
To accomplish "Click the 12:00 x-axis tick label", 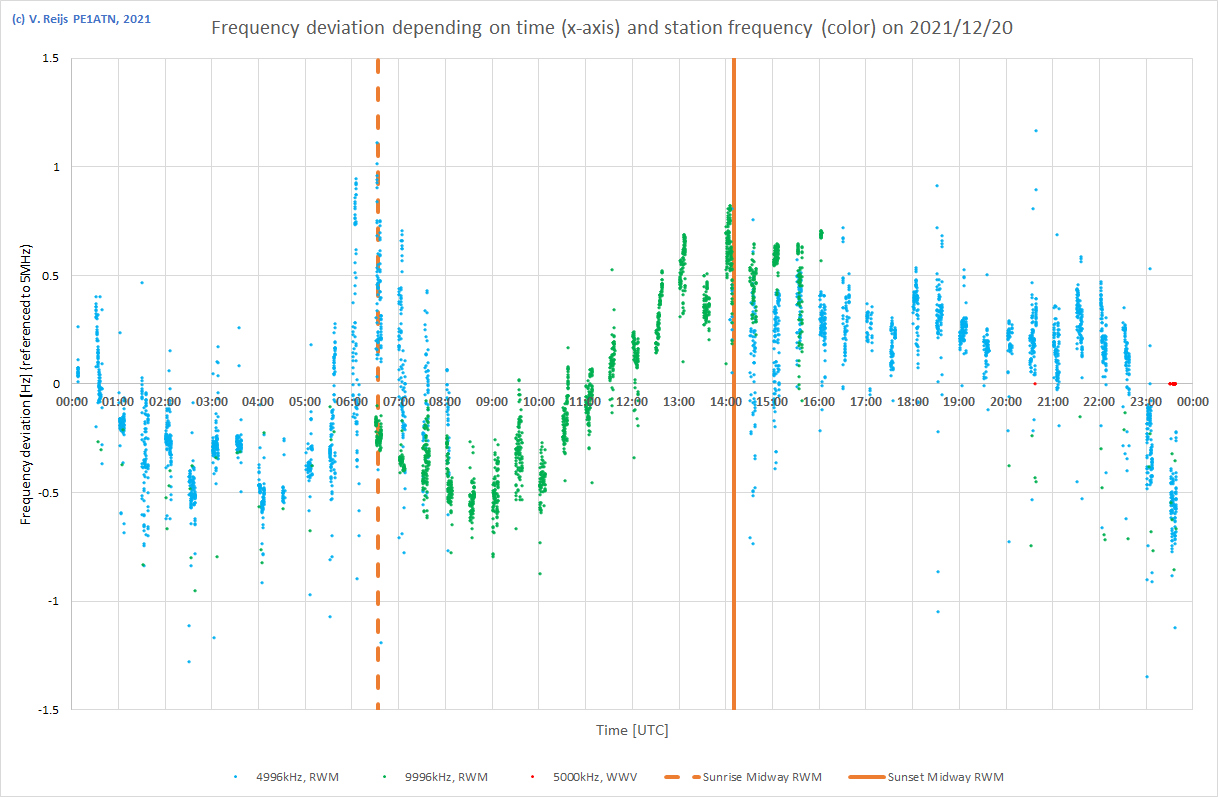I will point(632,401).
